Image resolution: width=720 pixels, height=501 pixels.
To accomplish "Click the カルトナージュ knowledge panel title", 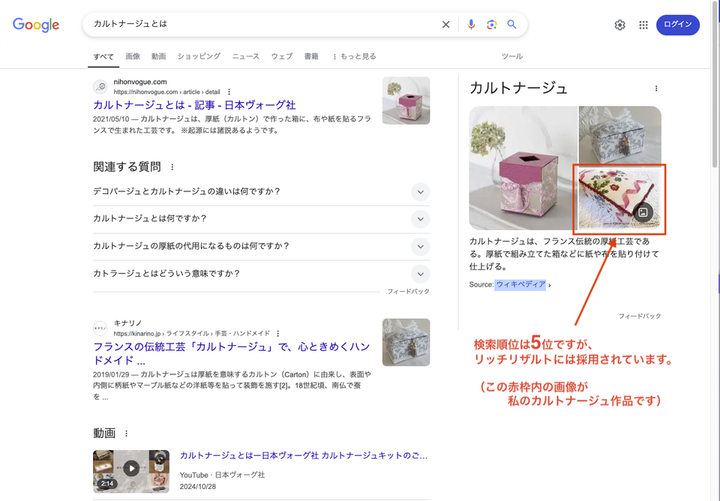I will tap(518, 88).
